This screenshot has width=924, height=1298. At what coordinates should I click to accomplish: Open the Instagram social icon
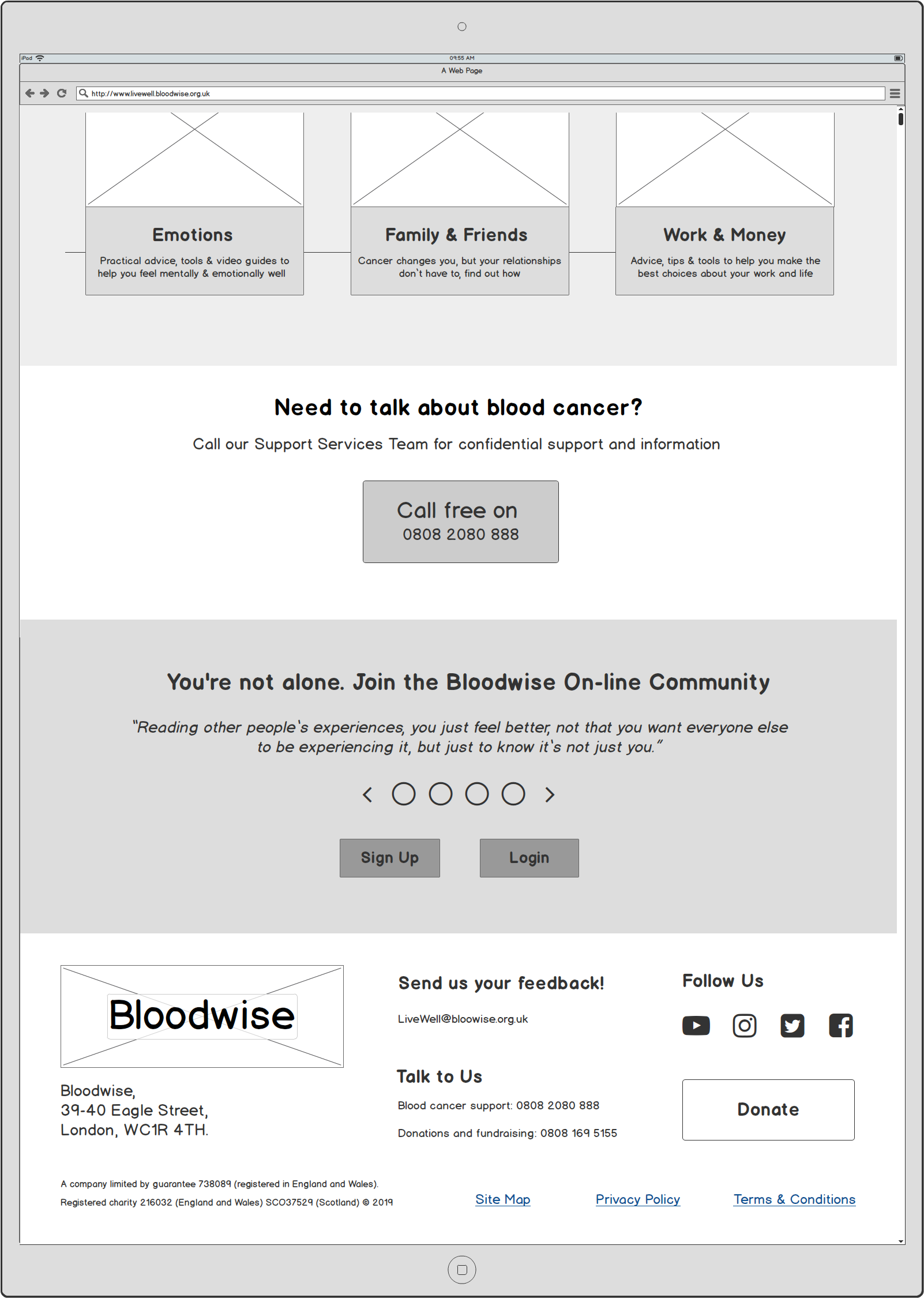coord(744,1026)
